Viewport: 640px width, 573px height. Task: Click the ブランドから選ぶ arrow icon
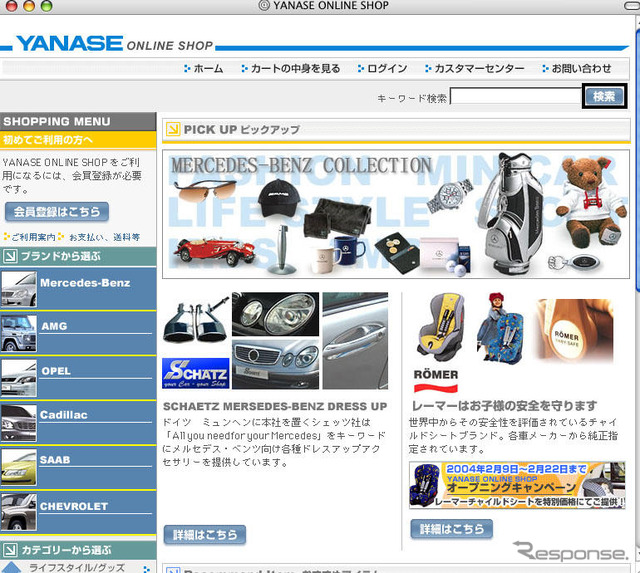[x=10, y=256]
